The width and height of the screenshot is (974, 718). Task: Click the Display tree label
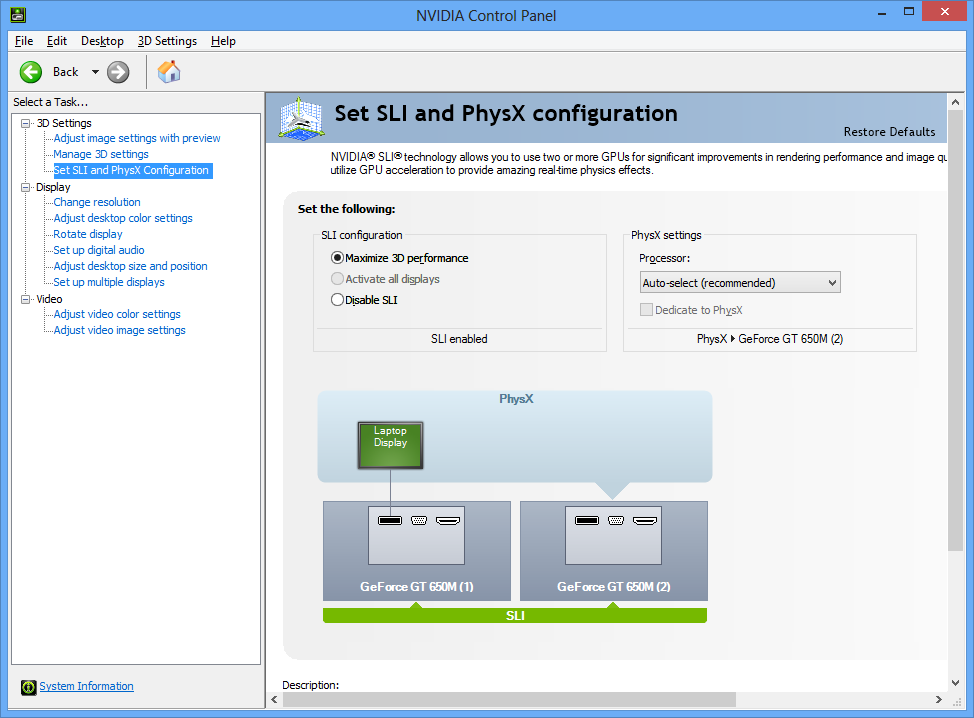point(53,187)
